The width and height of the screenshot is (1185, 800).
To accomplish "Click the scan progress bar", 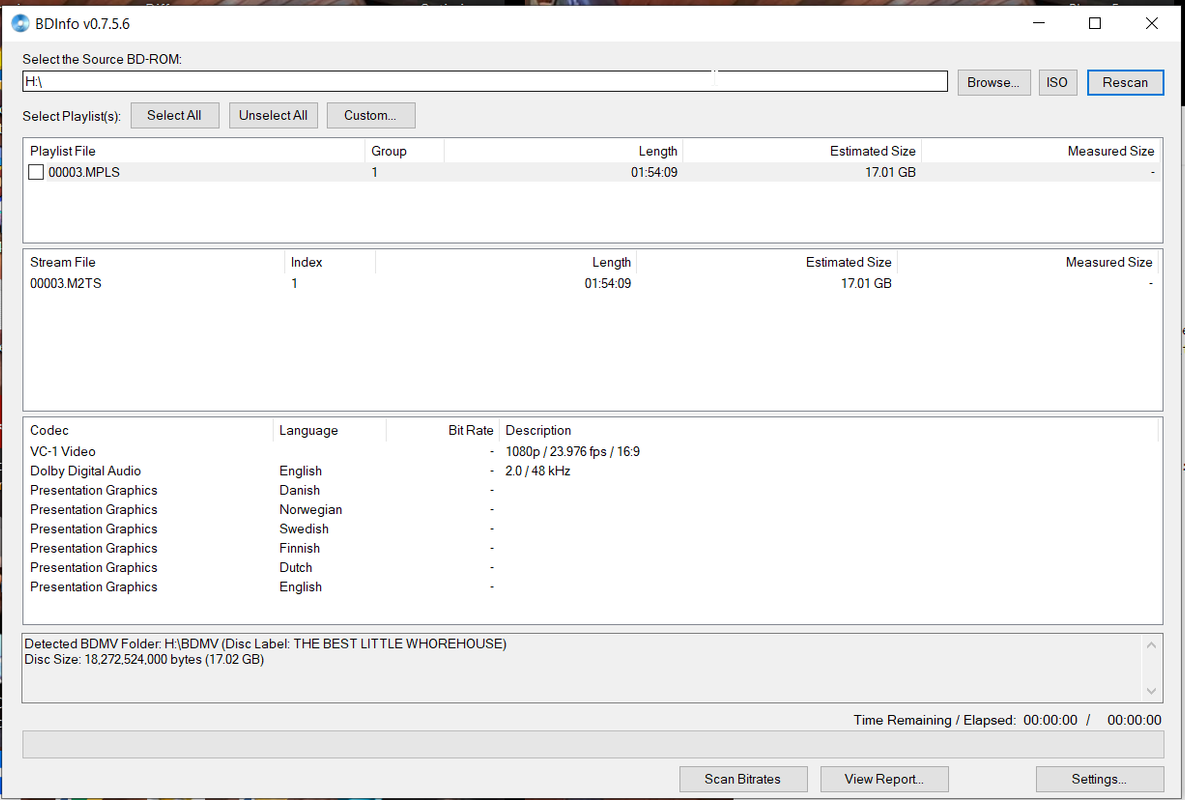I will [x=593, y=744].
